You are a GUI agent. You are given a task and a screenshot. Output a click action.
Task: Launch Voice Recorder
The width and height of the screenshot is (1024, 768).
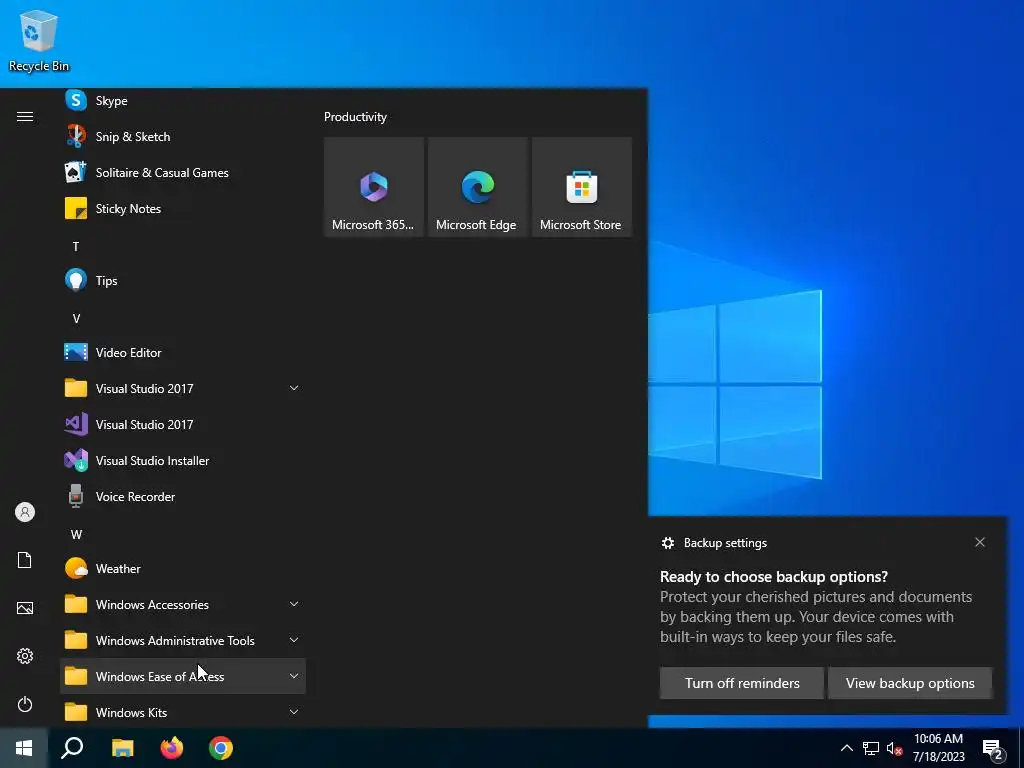(183, 496)
